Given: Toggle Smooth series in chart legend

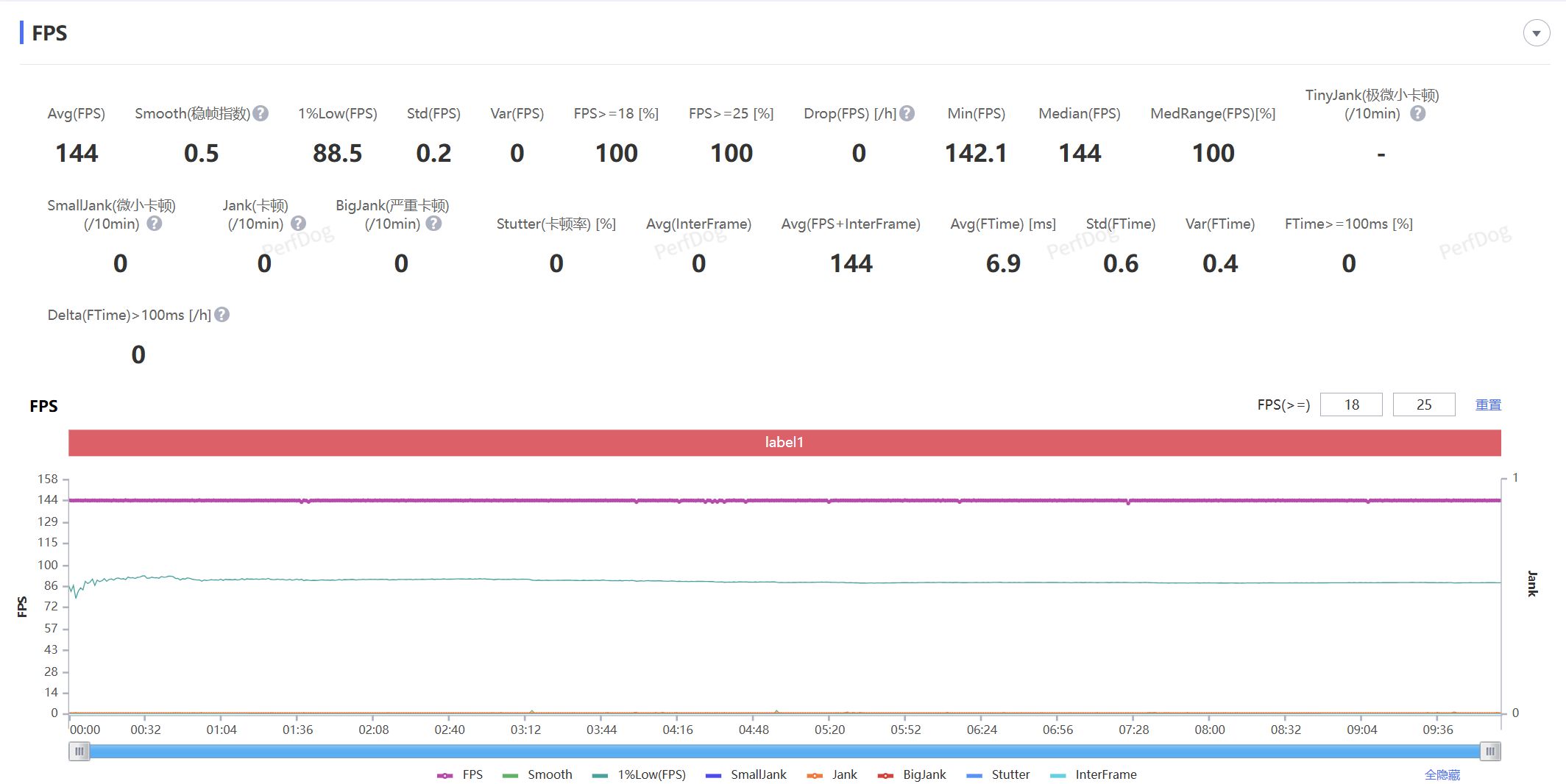Looking at the screenshot, I should point(537,774).
